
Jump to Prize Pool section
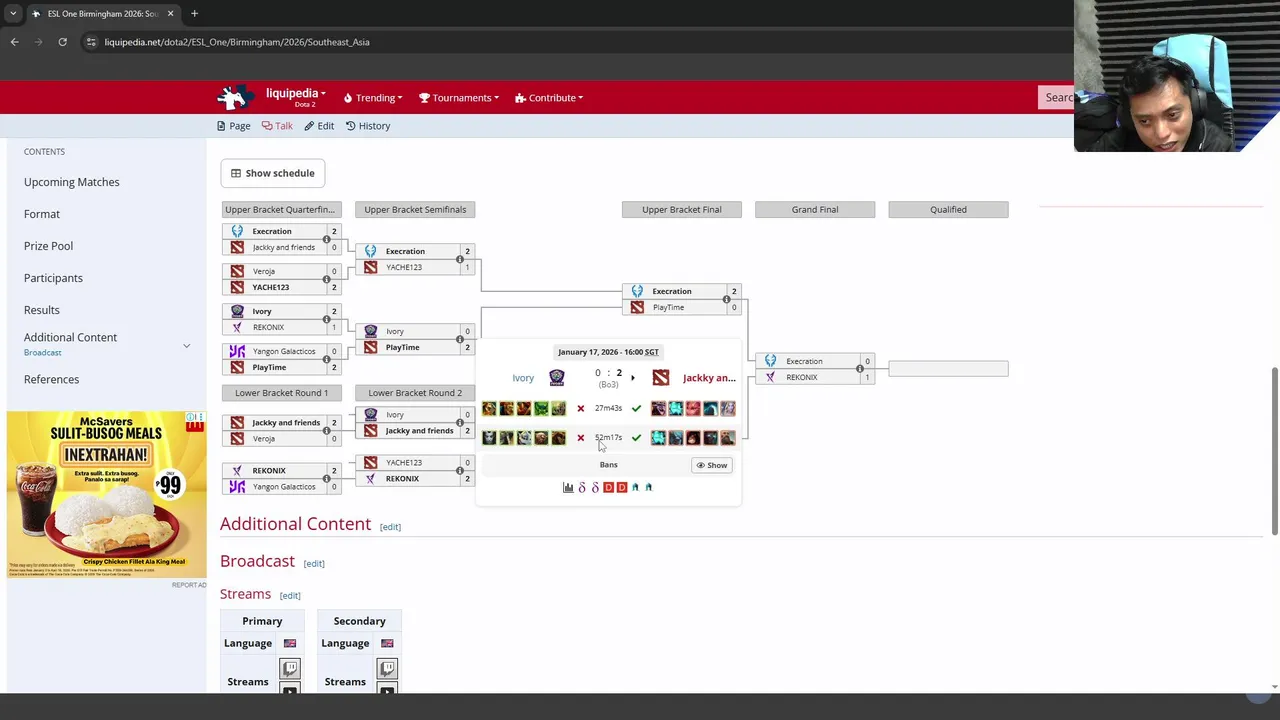pyautogui.click(x=48, y=246)
